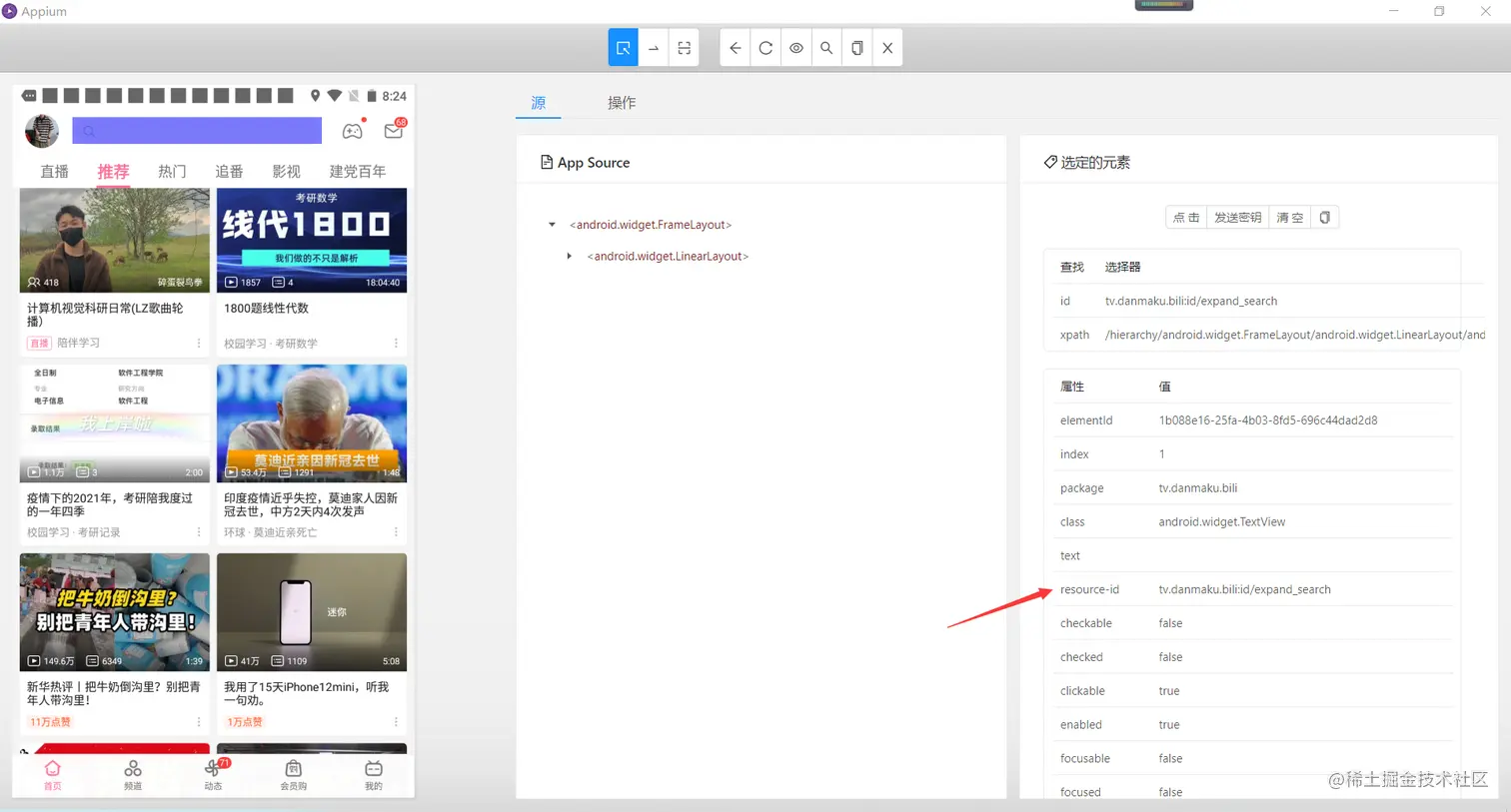Tap 频道 channel icon in bottom navigation
Screen dimensions: 1511x812
(133, 774)
